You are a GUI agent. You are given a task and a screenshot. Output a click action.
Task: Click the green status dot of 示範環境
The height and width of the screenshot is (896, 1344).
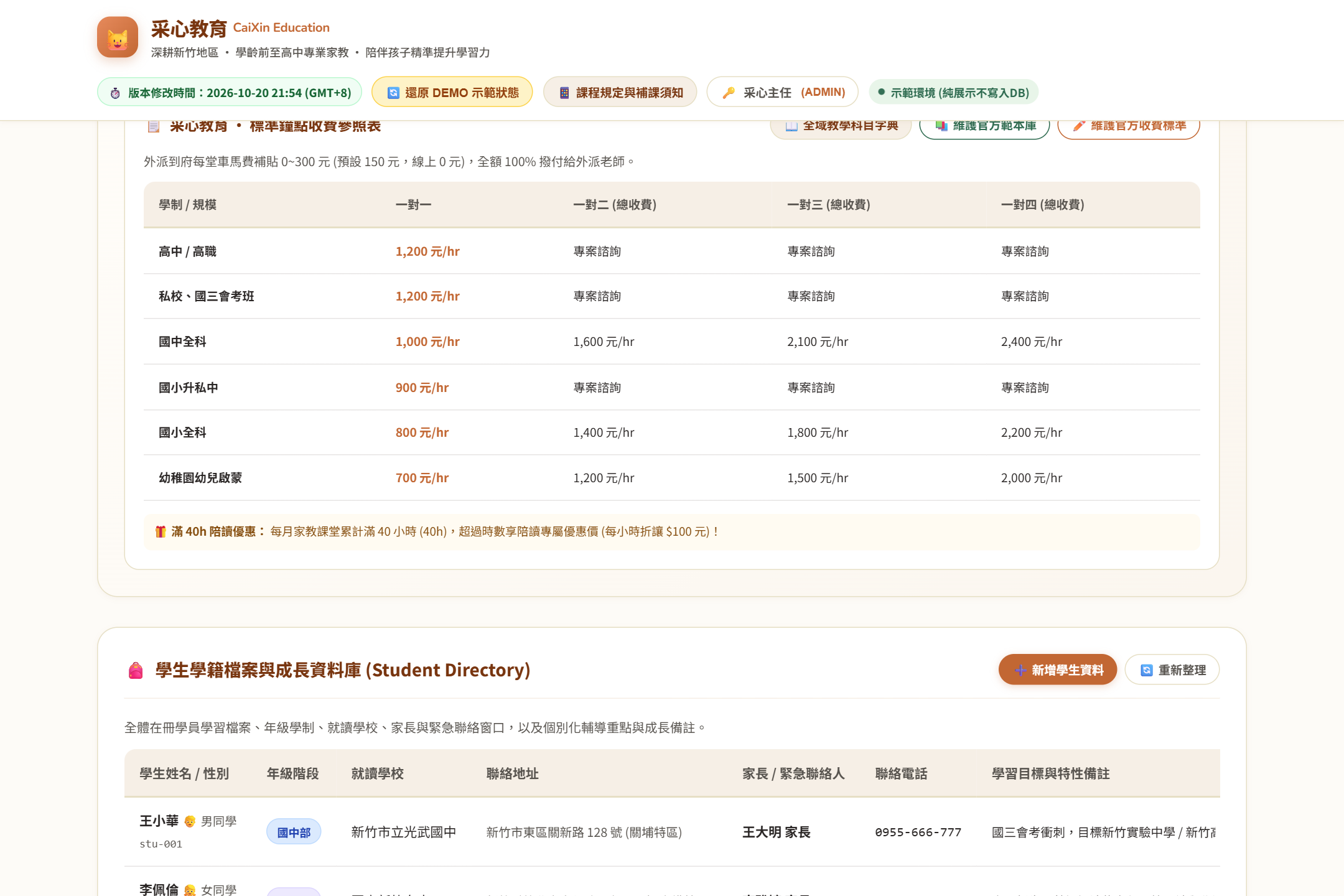[x=881, y=92]
